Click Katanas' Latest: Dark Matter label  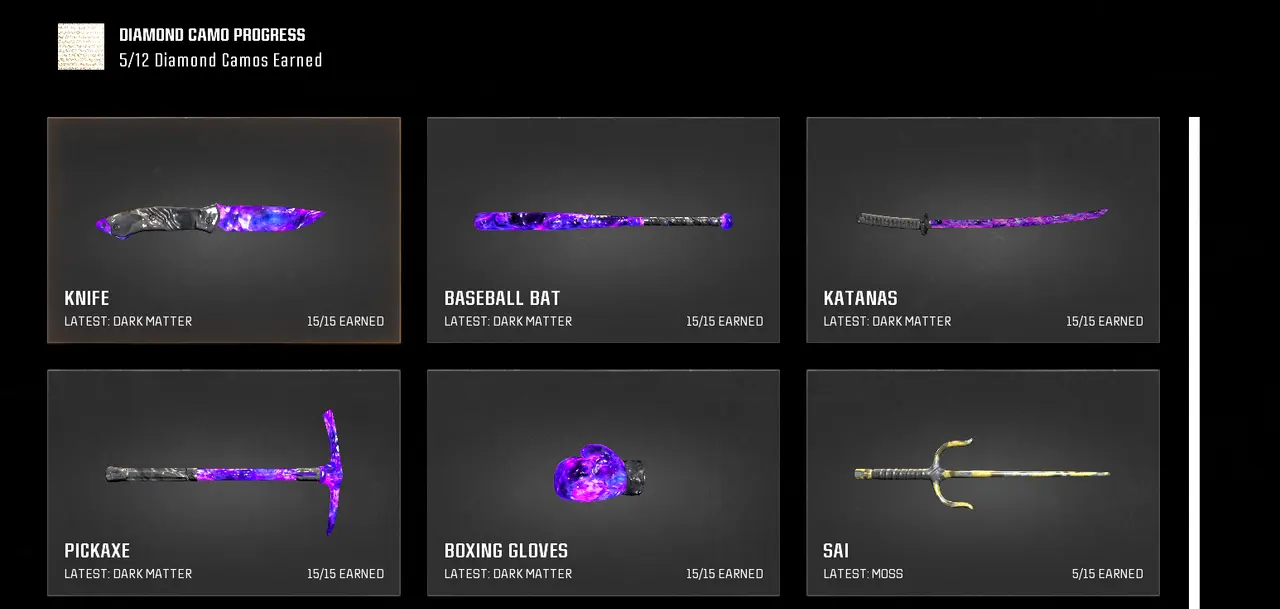[887, 321]
